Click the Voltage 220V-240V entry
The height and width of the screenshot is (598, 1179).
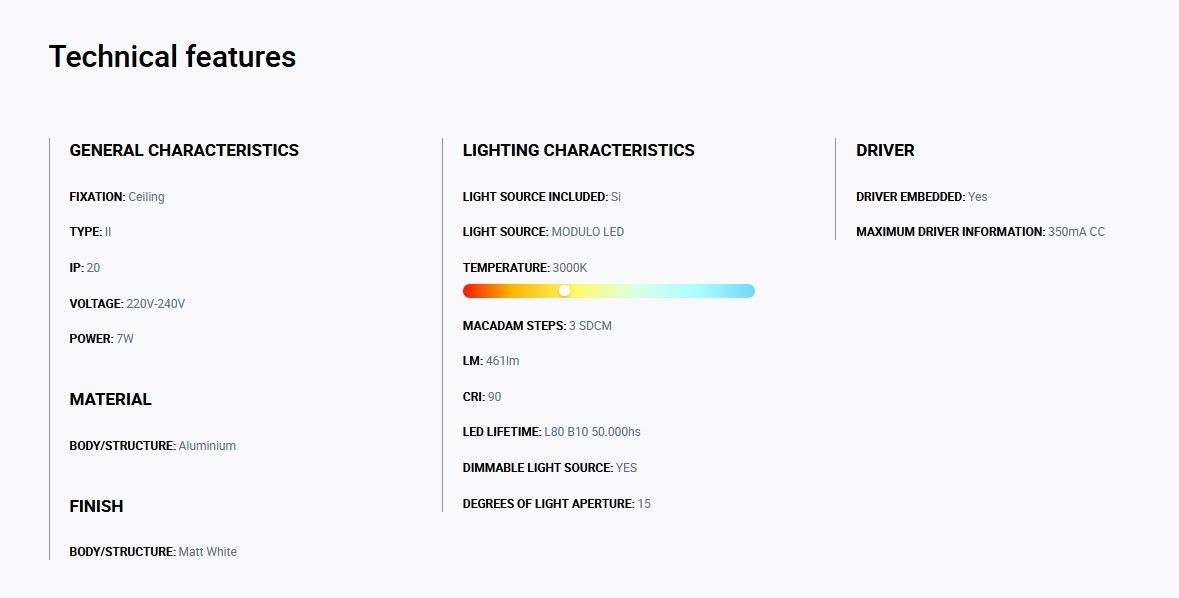127,304
